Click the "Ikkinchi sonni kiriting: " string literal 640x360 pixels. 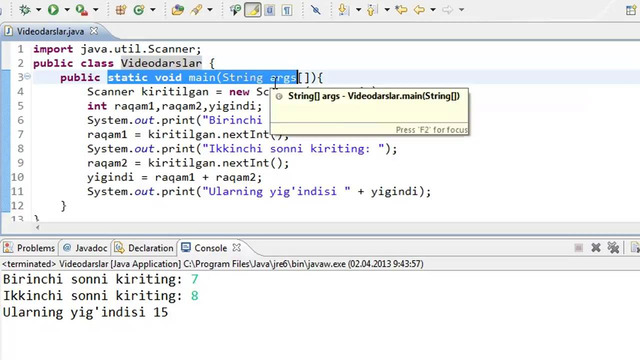[x=293, y=149]
